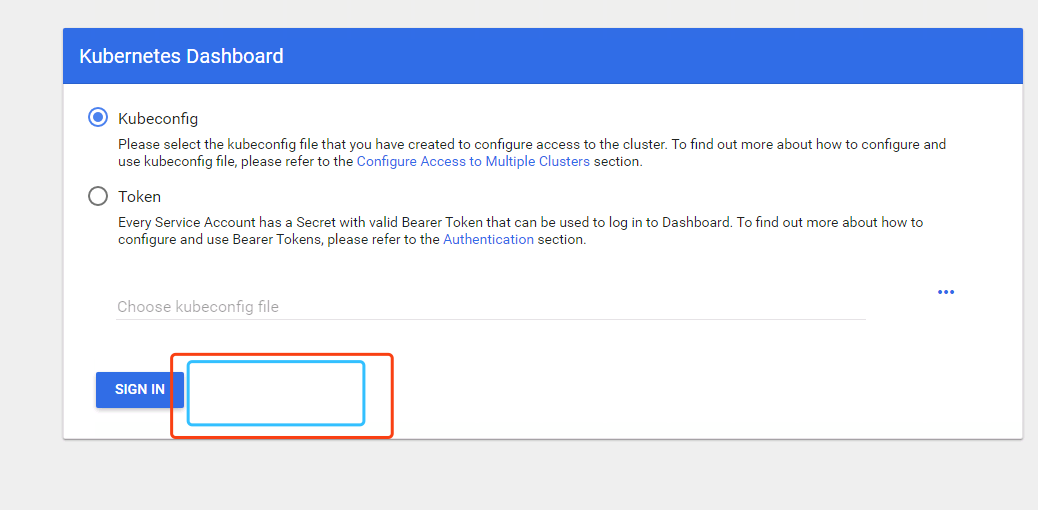1038x510 pixels.
Task: Click the underline beneath kubeconfig file field
Action: [490, 319]
